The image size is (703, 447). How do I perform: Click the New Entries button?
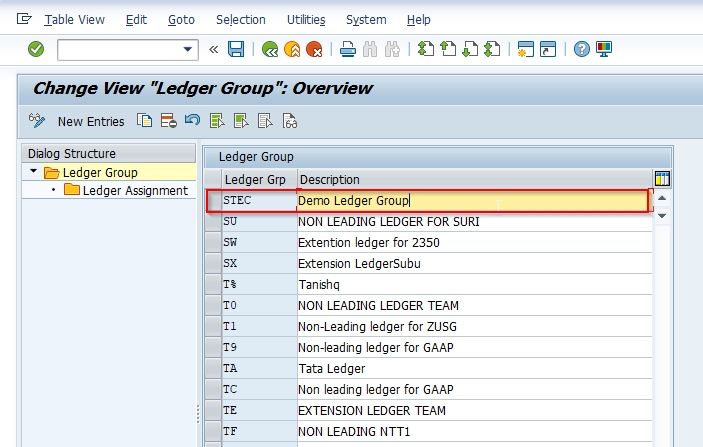point(91,122)
